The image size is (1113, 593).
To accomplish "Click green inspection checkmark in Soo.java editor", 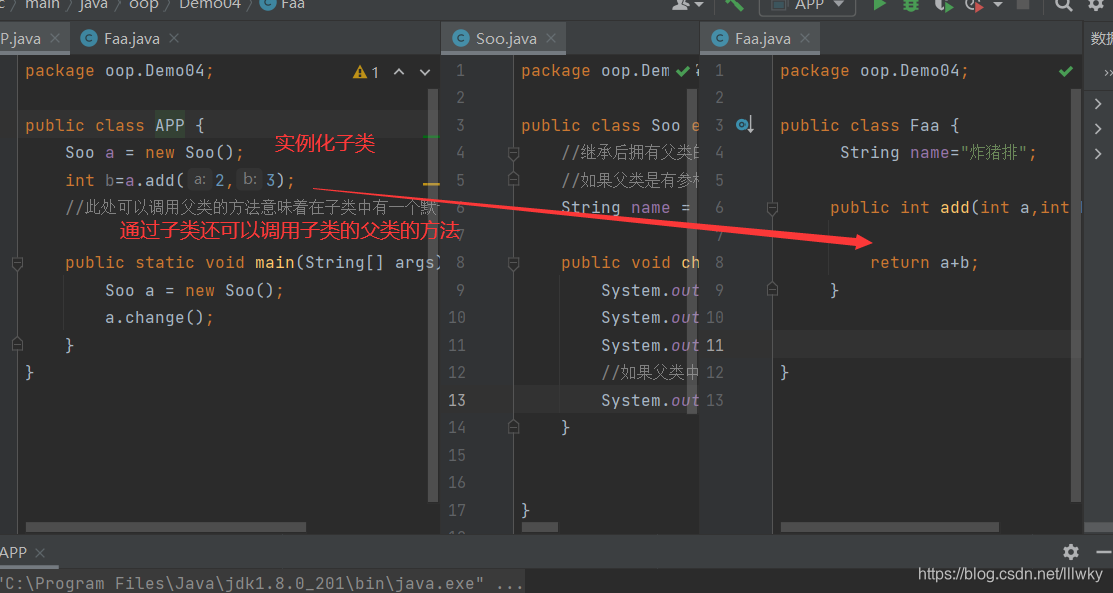I will [x=683, y=71].
